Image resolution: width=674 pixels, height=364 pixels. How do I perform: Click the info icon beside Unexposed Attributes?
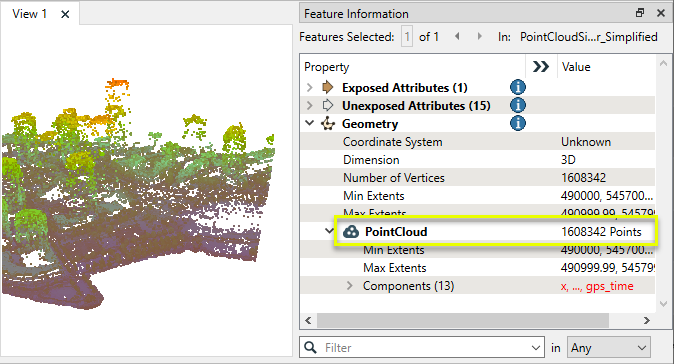click(518, 105)
